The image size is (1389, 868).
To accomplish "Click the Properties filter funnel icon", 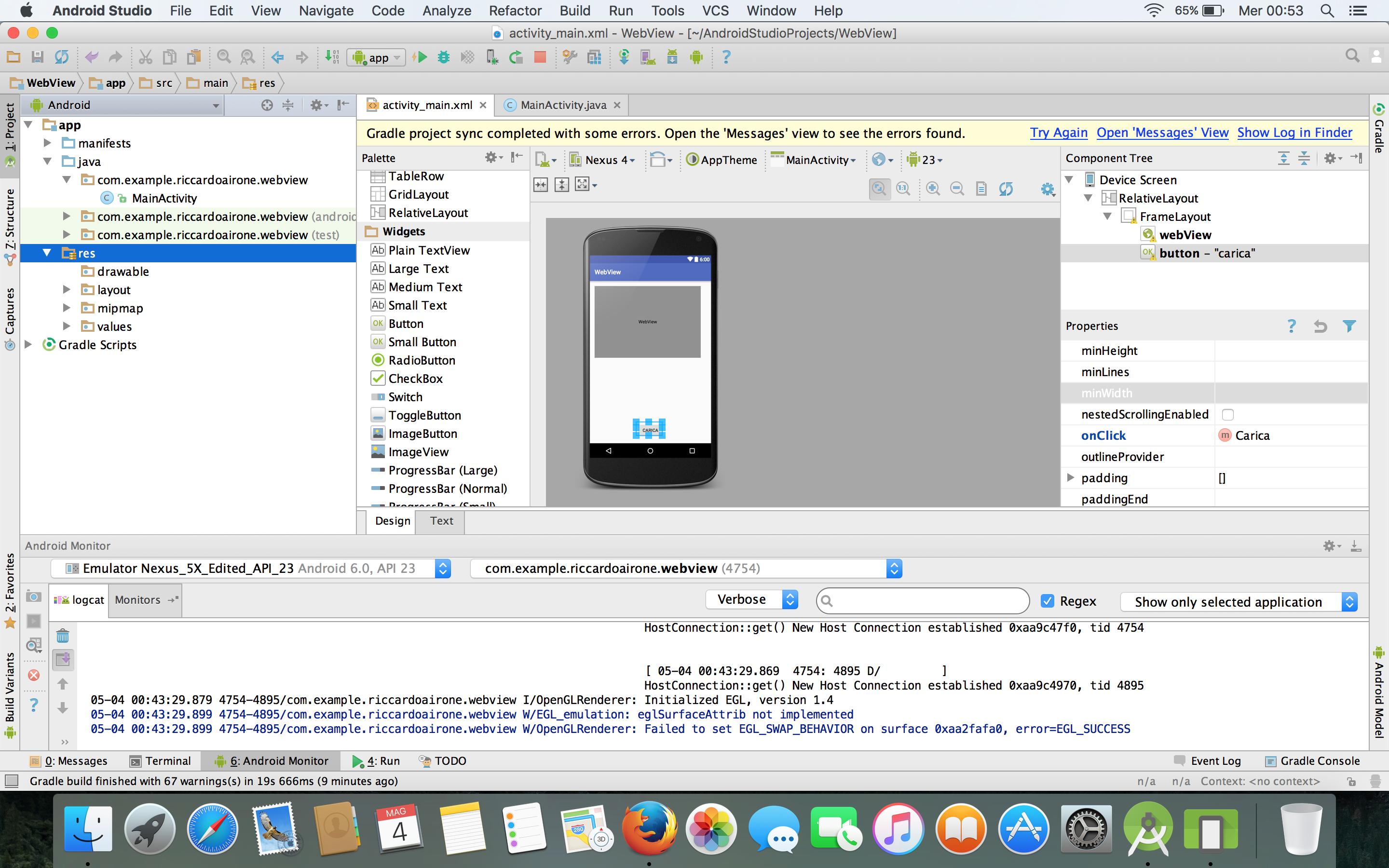I will [1349, 326].
